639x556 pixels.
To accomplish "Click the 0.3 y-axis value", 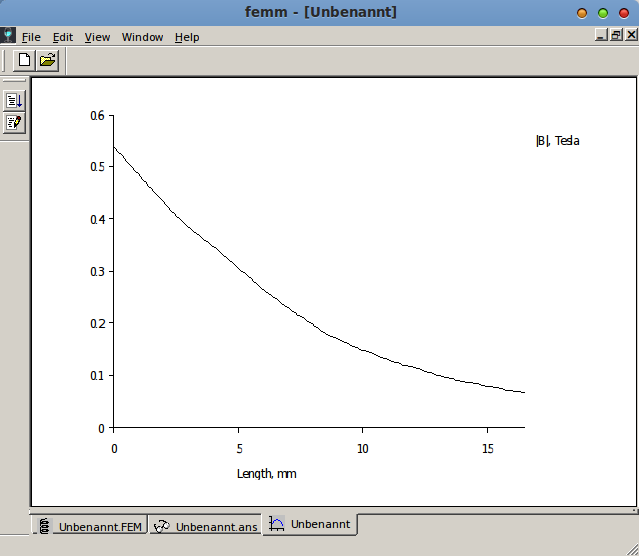I will (97, 271).
